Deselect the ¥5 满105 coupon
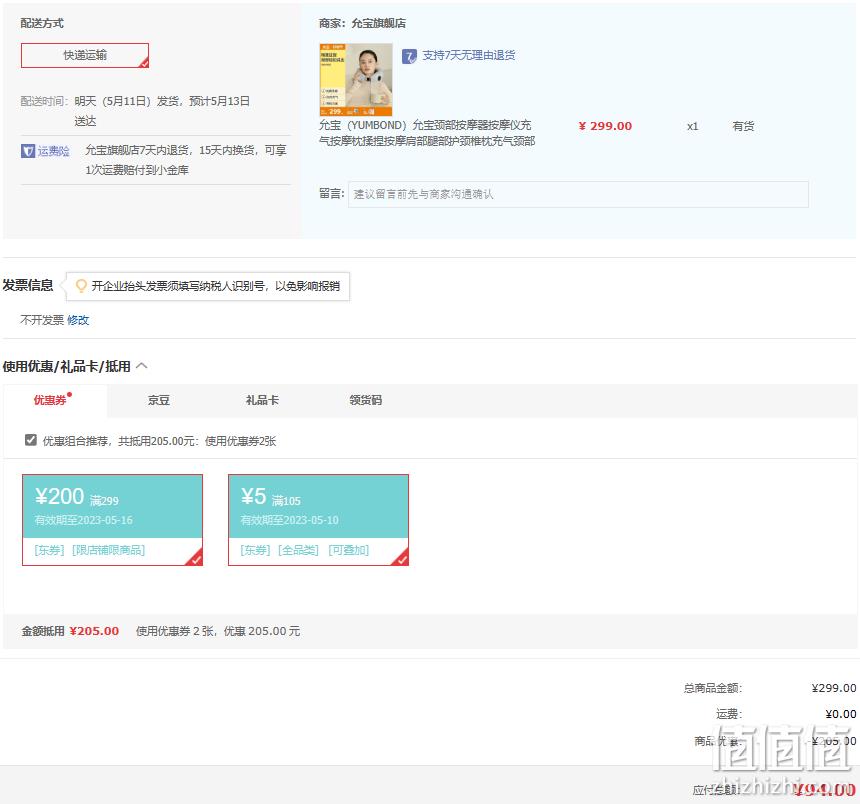The height and width of the screenshot is (804, 860). click(x=318, y=520)
